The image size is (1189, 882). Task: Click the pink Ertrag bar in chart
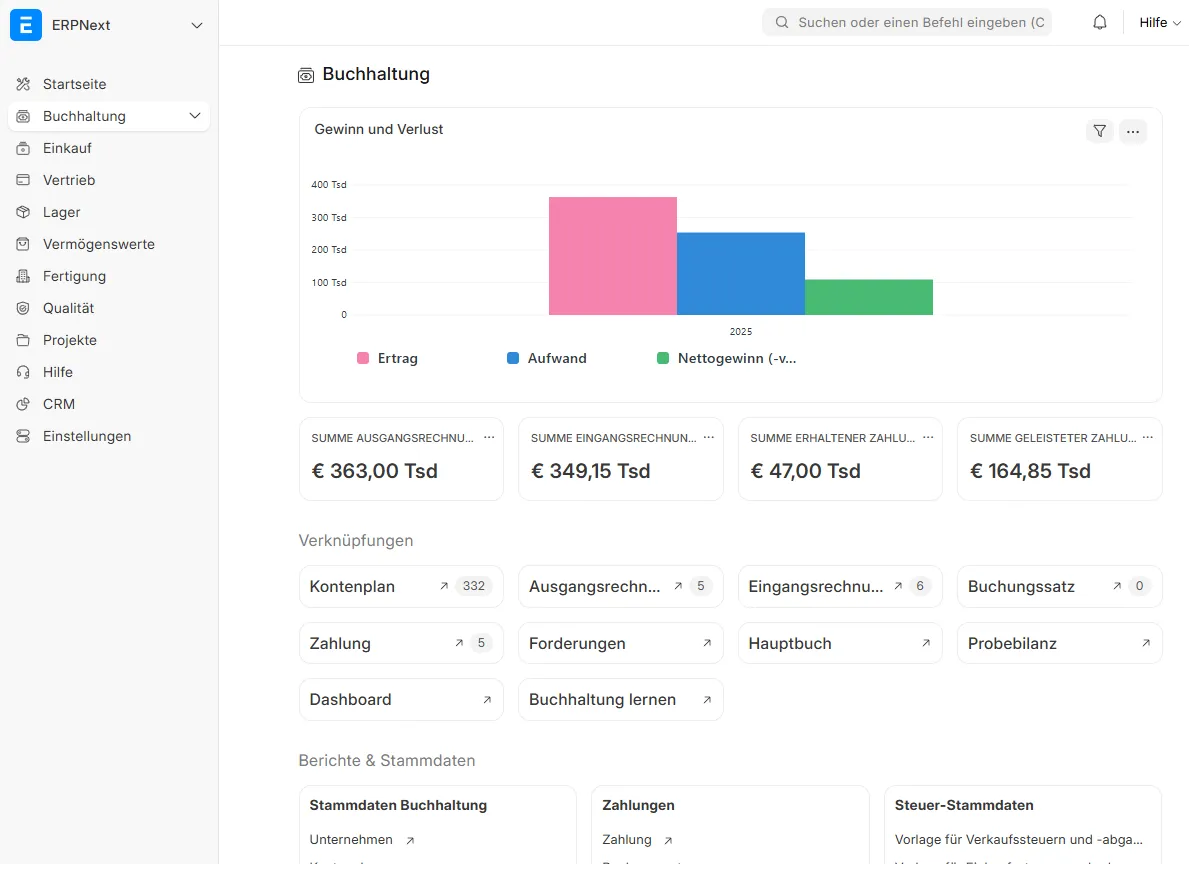point(612,256)
